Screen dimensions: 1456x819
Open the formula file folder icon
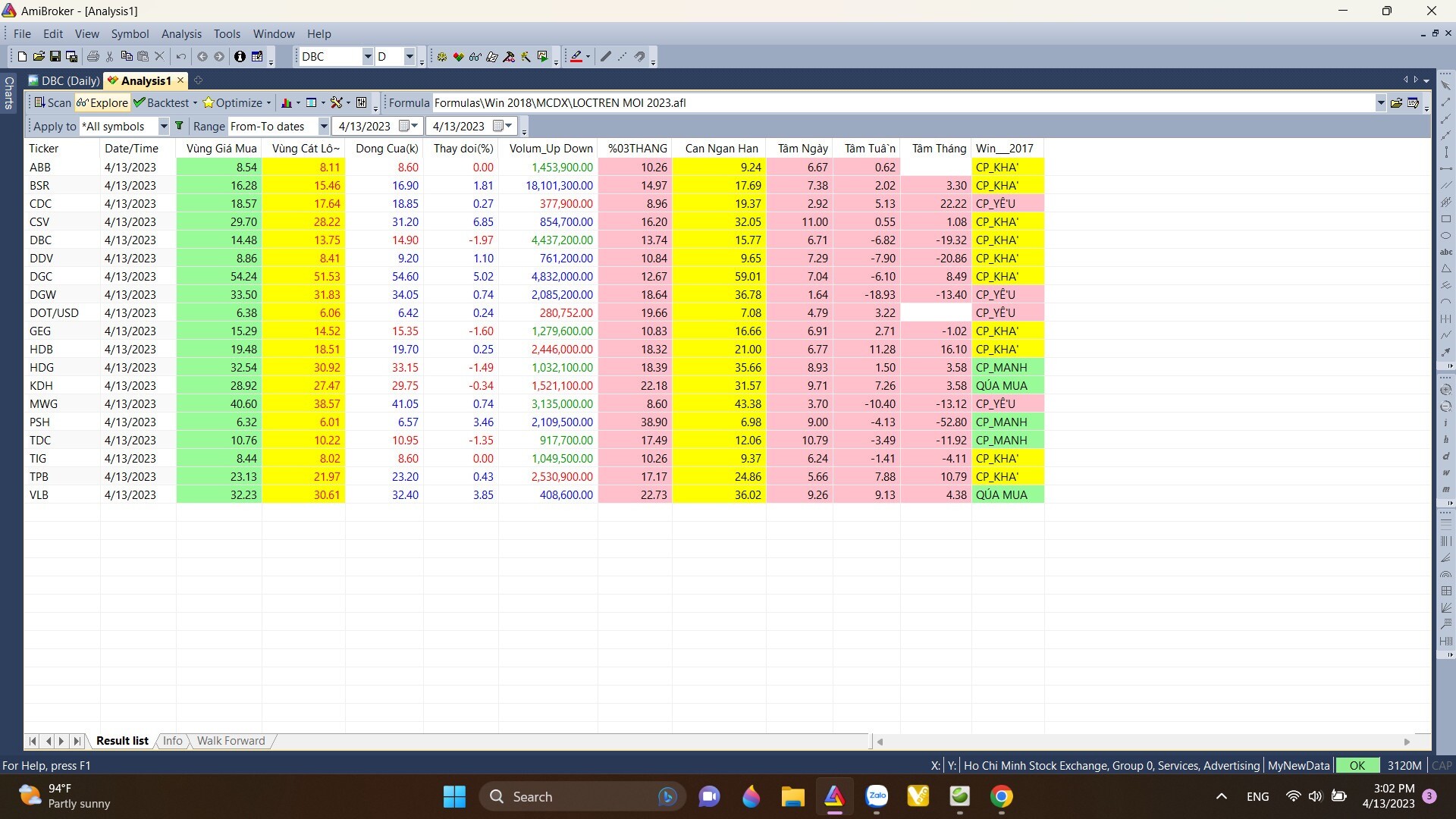1396,103
